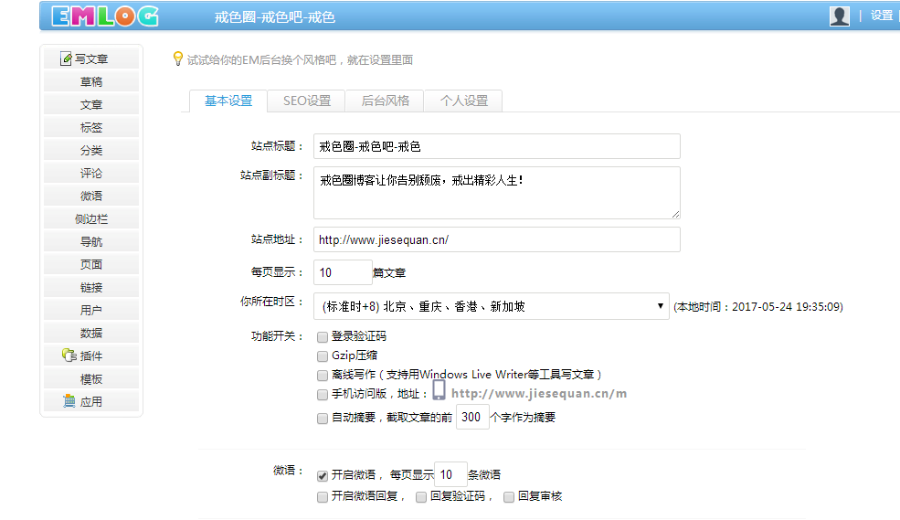
Task: Open mobile site URL link
Action: pos(539,393)
